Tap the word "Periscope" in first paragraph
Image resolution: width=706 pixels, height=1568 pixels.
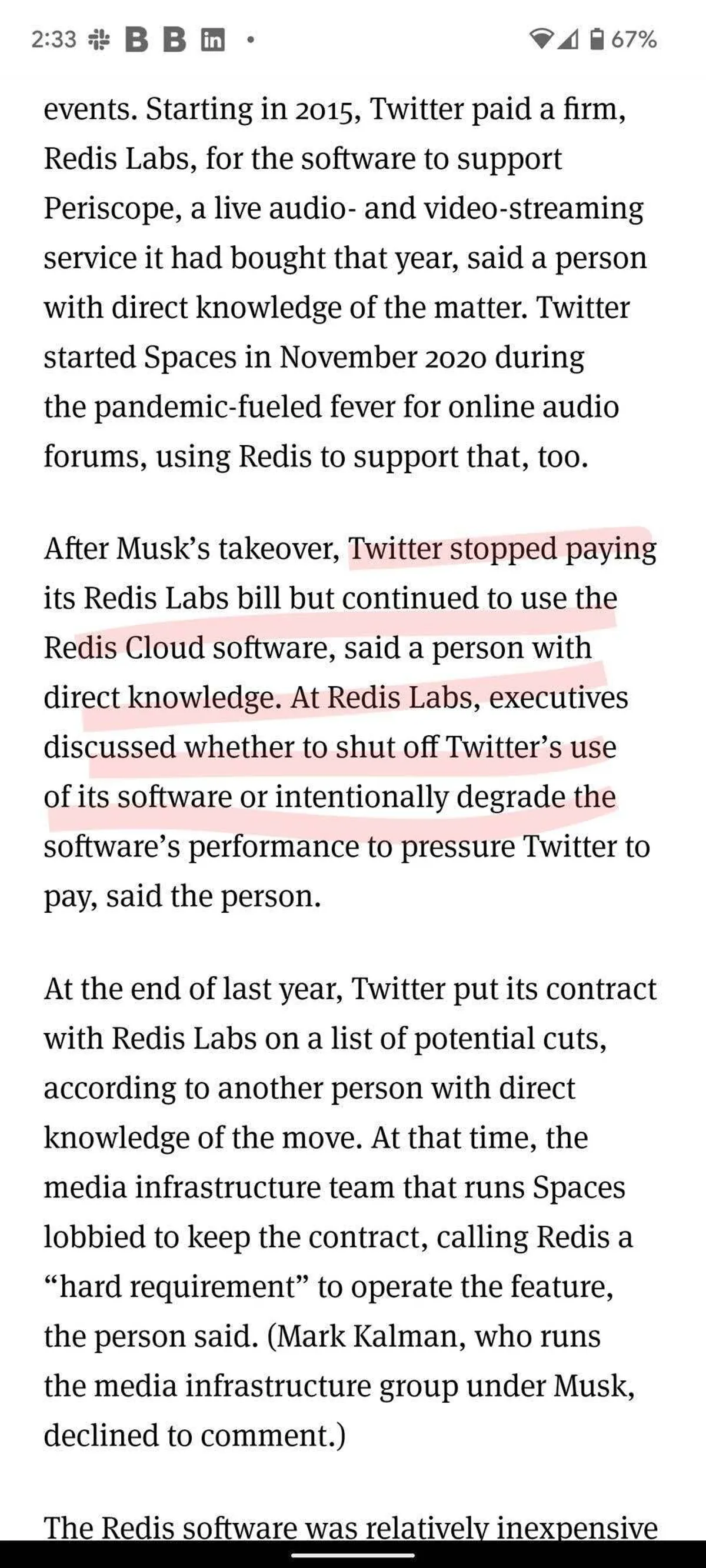(x=113, y=209)
